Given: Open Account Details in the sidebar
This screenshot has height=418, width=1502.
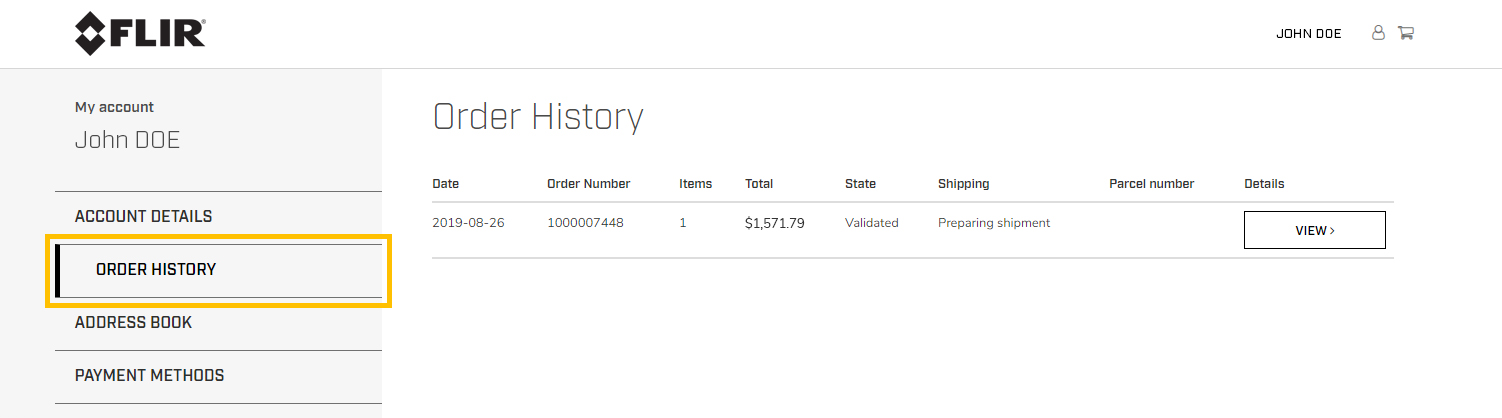Looking at the screenshot, I should (143, 216).
